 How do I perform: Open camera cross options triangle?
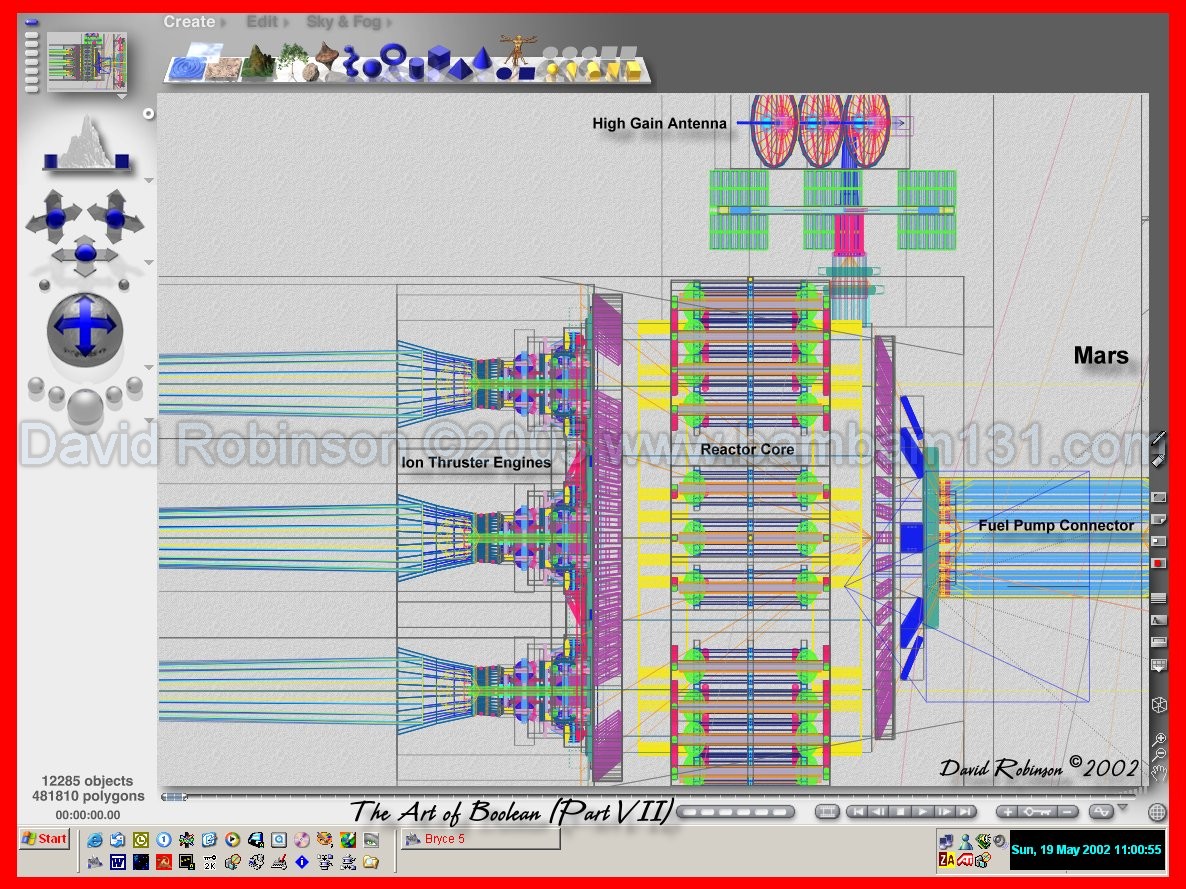[x=148, y=263]
